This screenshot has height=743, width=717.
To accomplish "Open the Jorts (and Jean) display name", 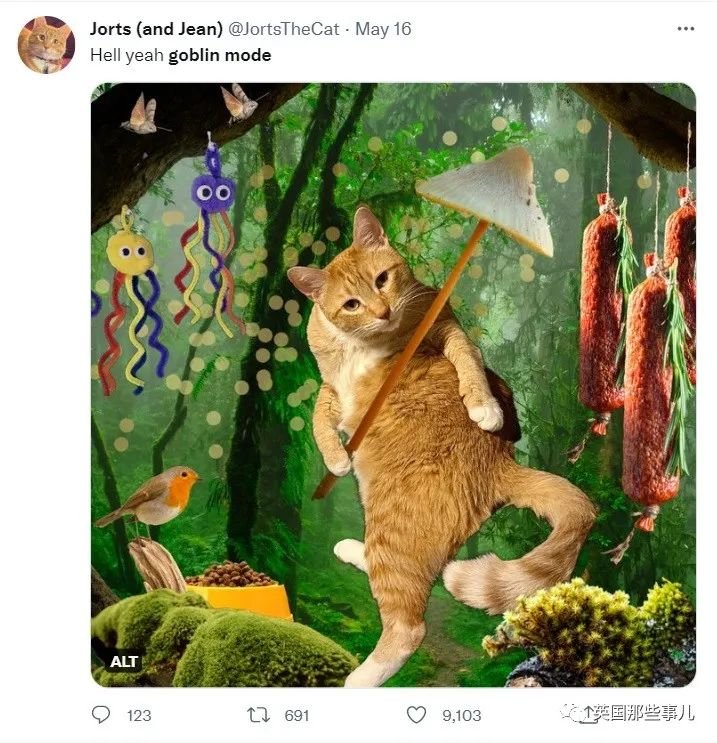I will click(x=156, y=29).
